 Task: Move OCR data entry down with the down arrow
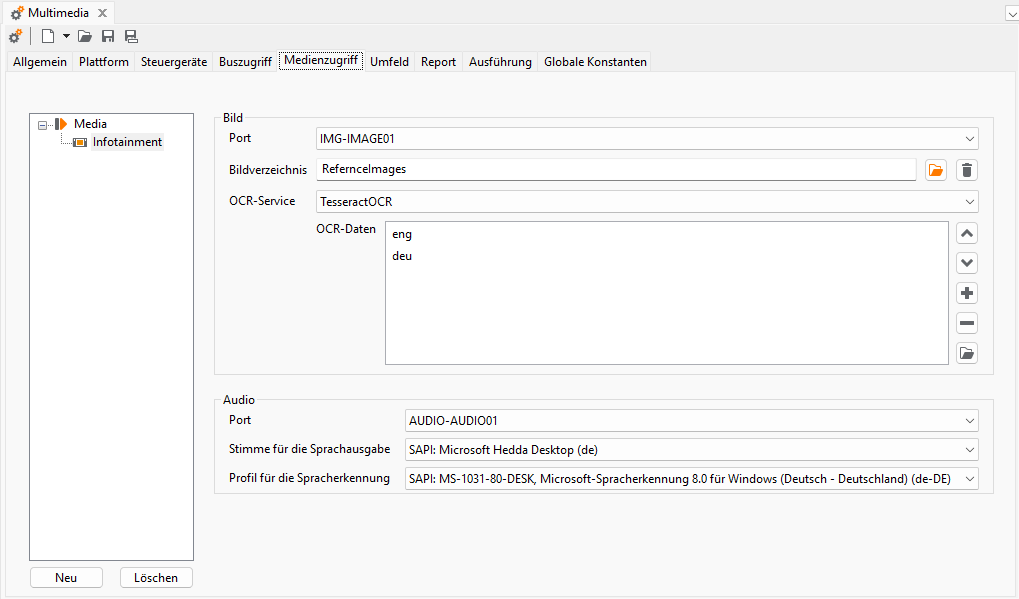click(x=967, y=263)
